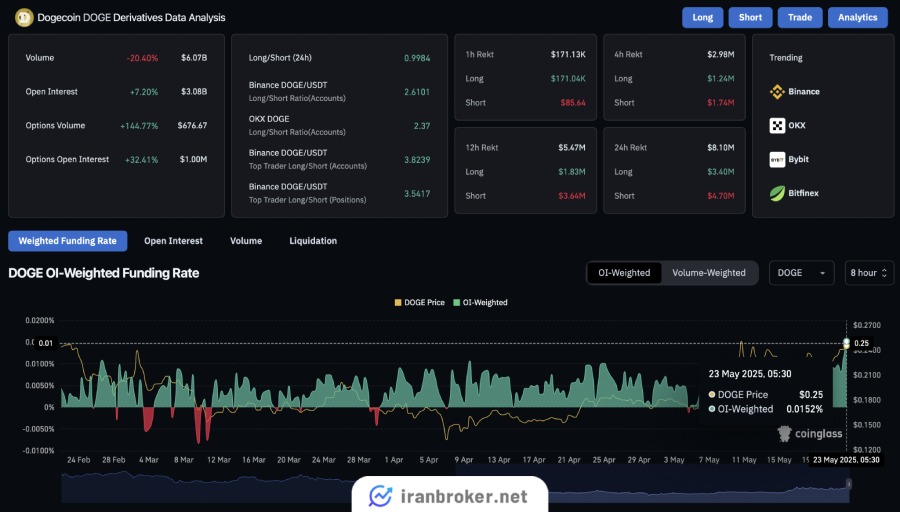900x512 pixels.
Task: Click the DOGE OI-Weighted Funding Rate heading
Action: point(103,273)
